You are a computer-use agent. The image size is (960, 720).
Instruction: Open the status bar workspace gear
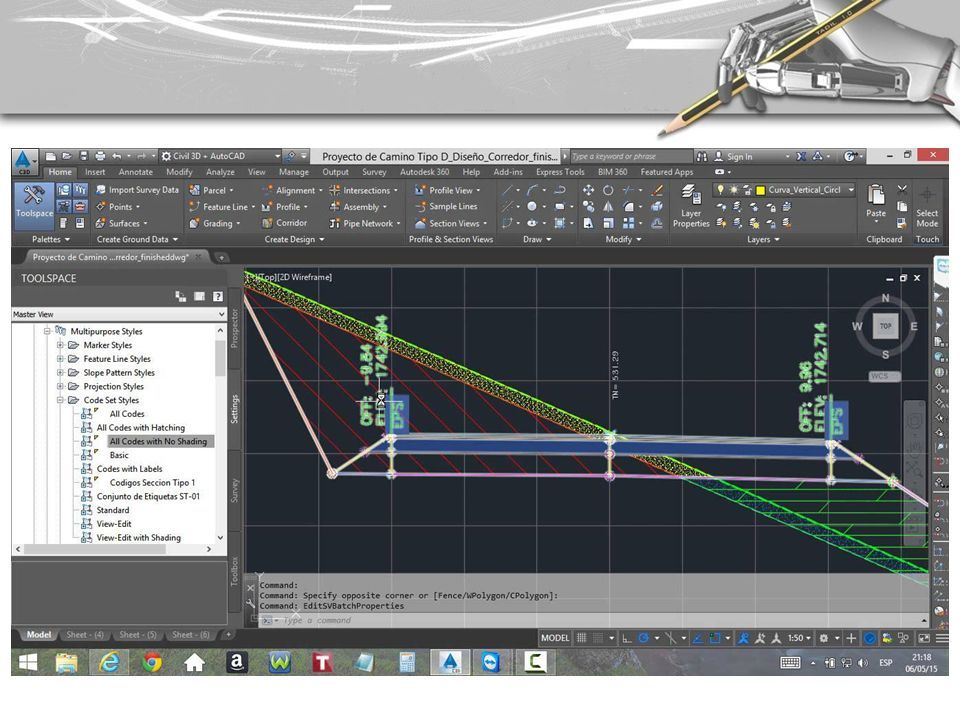824,638
